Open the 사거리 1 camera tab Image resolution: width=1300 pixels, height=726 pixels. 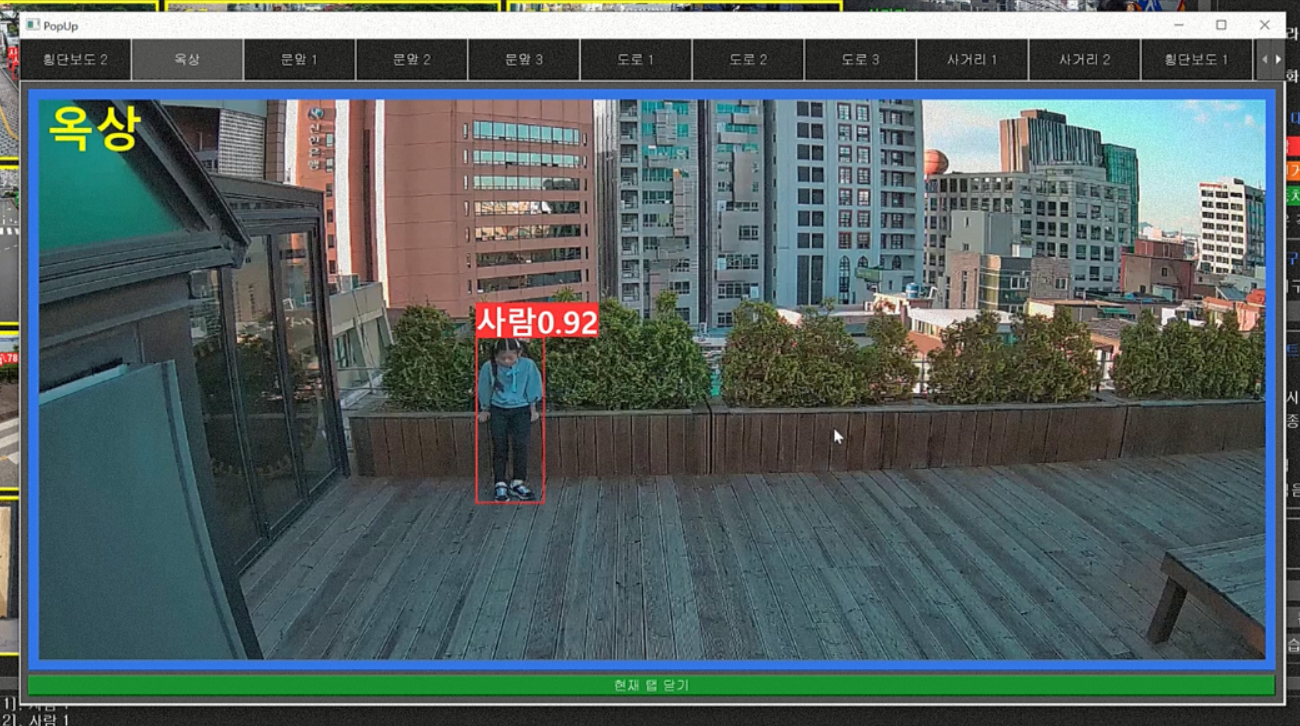tap(972, 59)
